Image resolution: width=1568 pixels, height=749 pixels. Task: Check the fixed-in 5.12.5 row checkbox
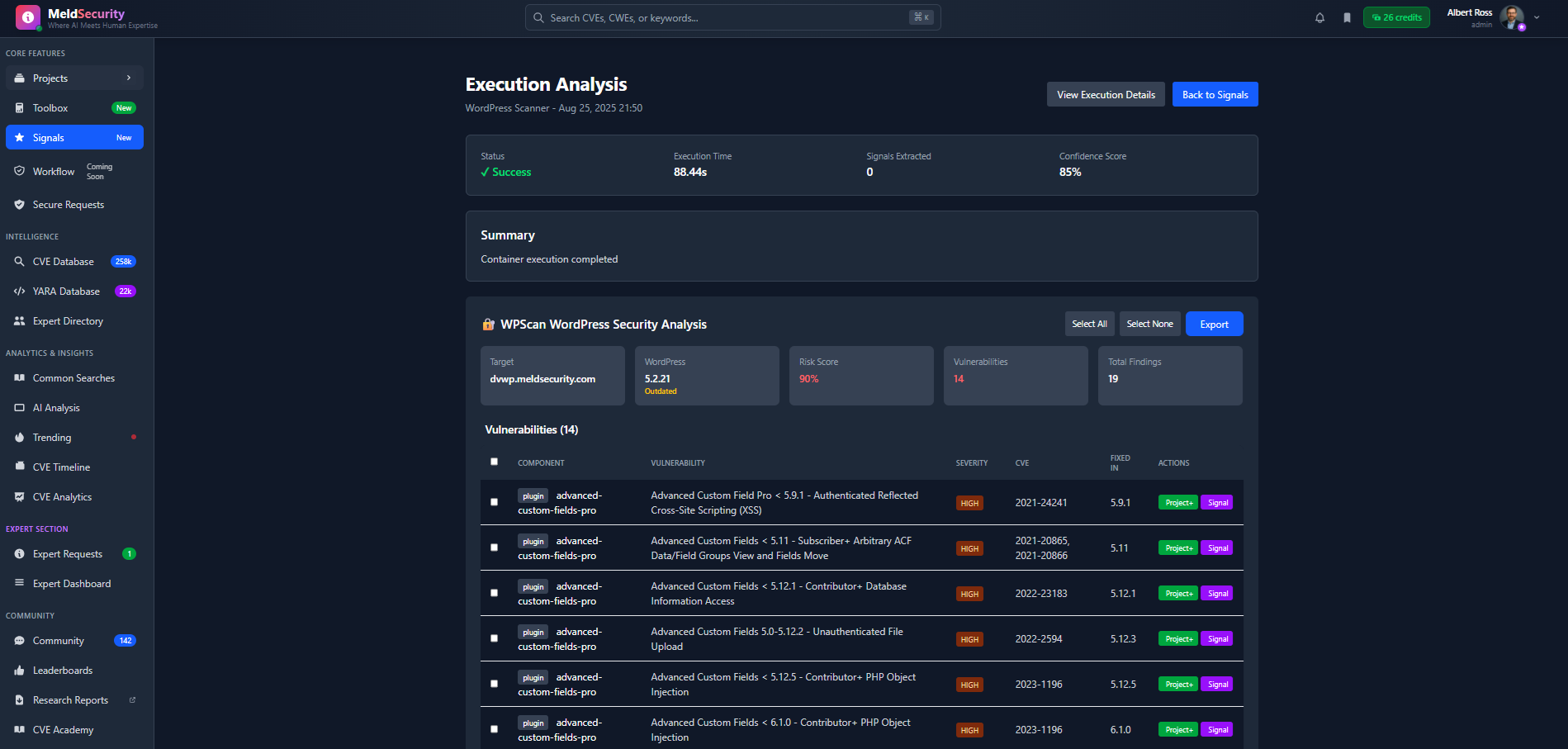coord(495,684)
